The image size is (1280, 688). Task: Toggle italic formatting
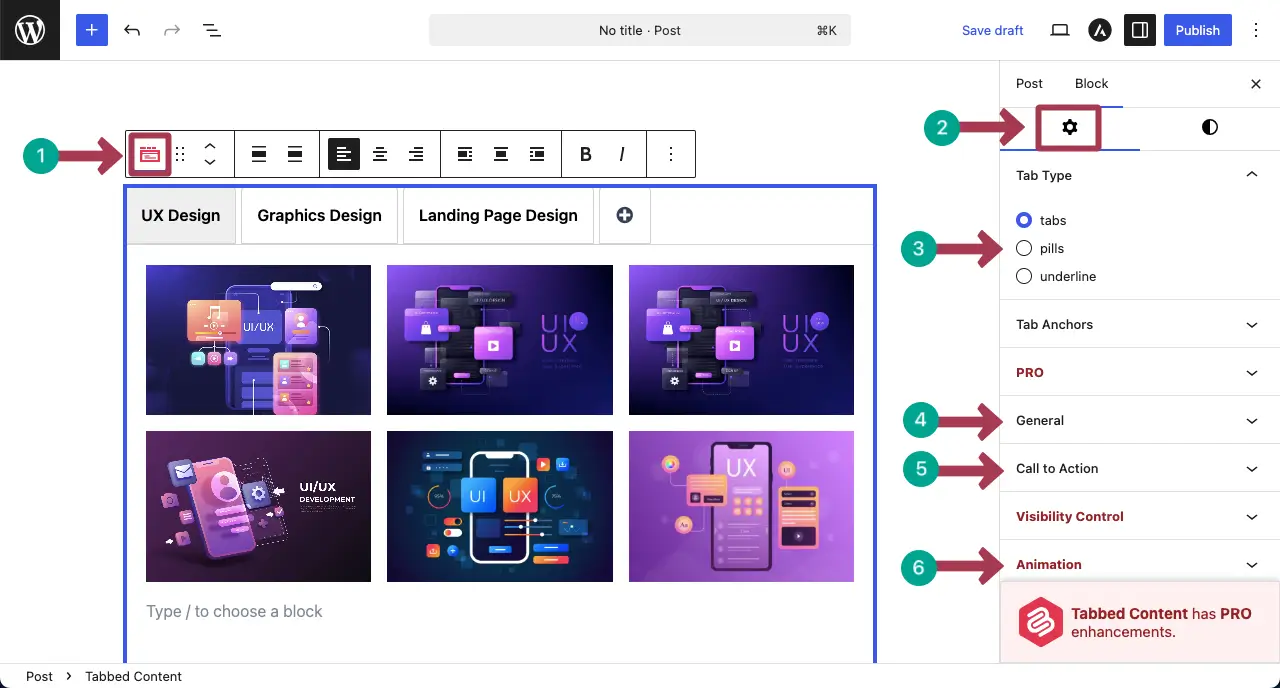coord(622,155)
